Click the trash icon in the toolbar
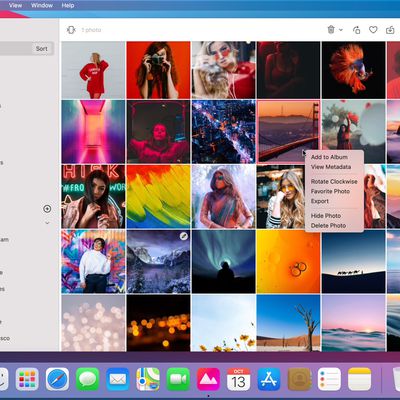Screen dimensions: 400x400 point(331,30)
